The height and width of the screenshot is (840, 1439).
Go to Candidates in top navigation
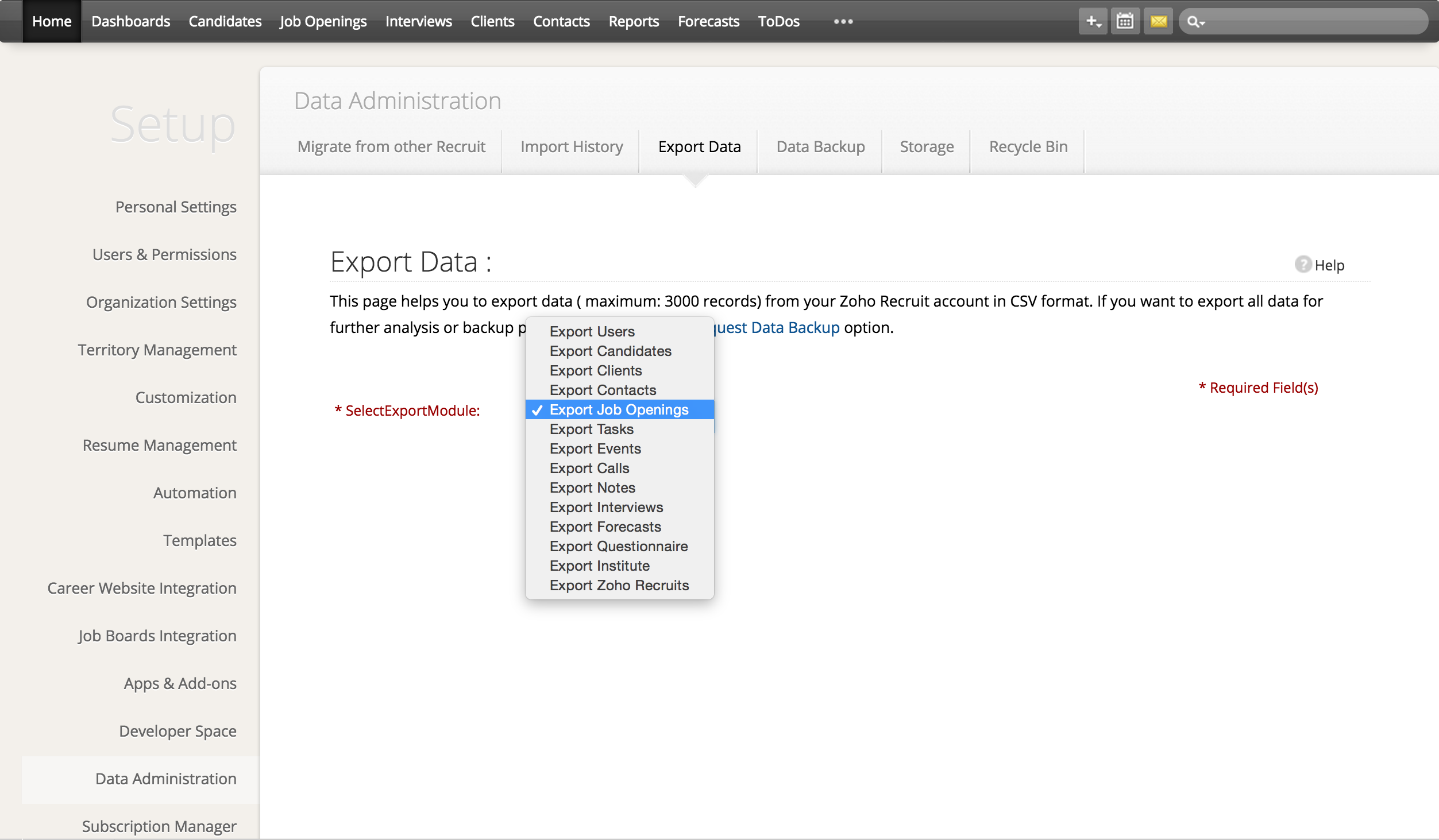[225, 21]
